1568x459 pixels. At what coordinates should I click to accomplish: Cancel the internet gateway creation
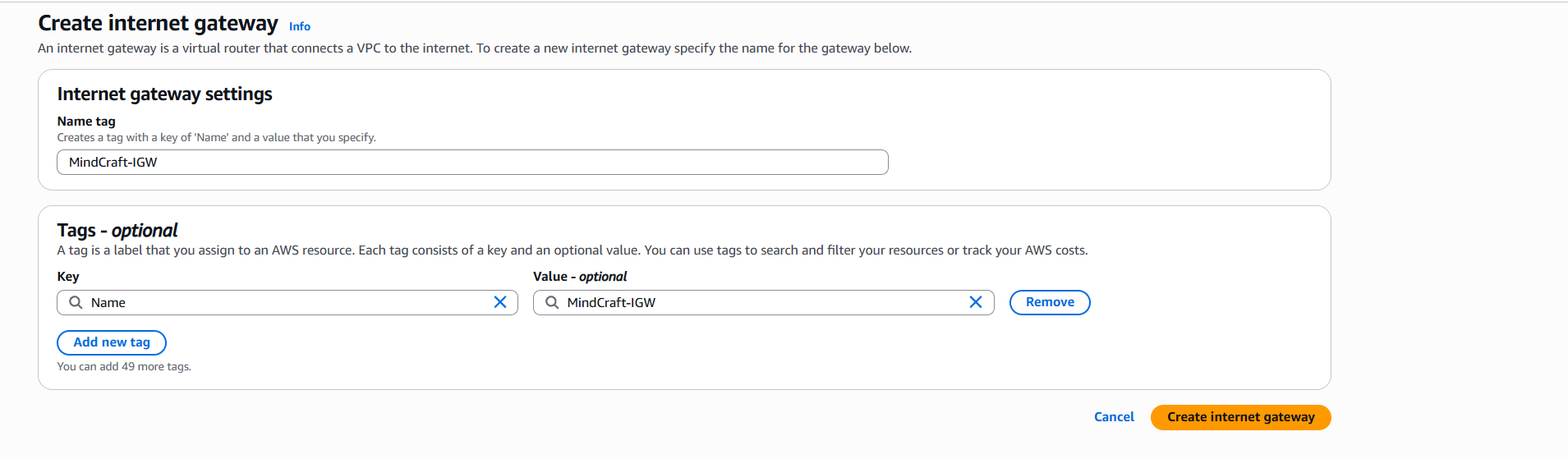[1114, 417]
